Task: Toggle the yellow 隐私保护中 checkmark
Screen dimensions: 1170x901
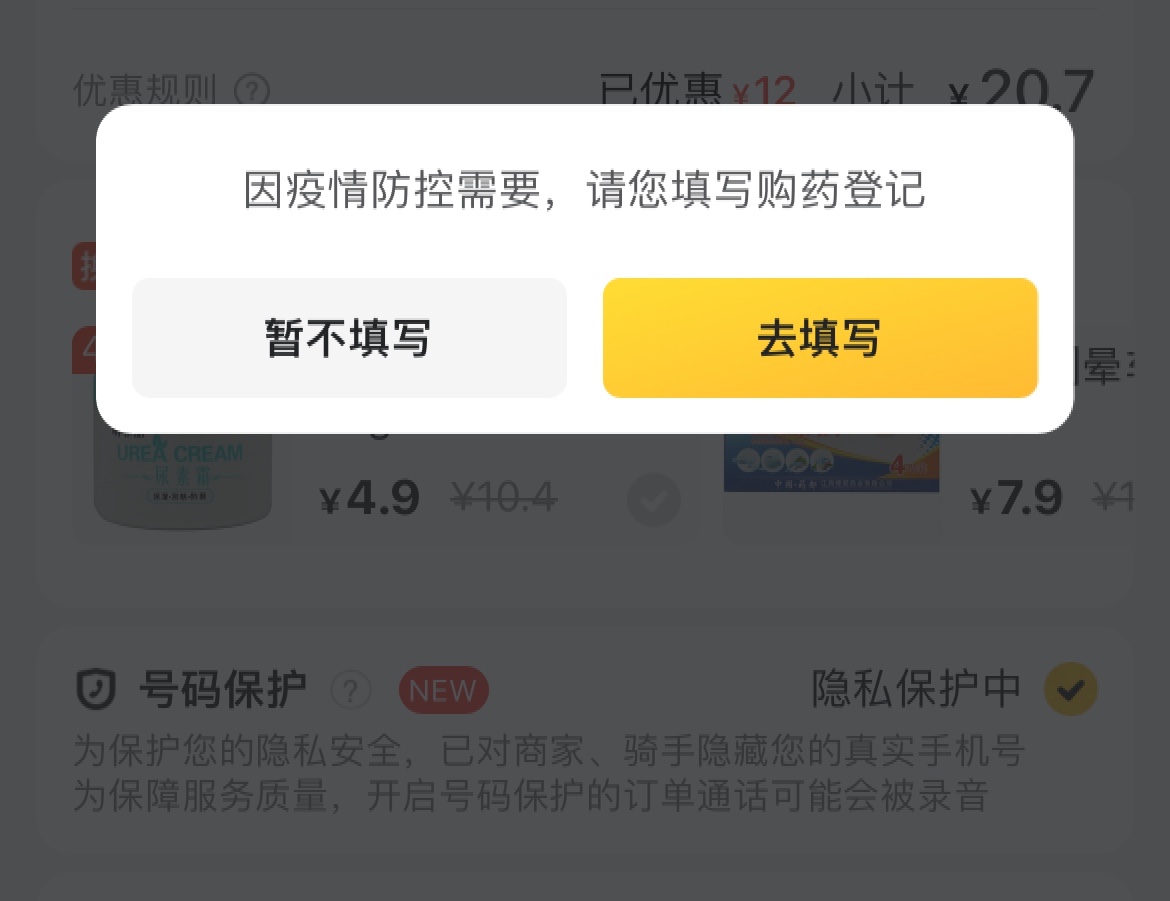Action: tap(1070, 689)
